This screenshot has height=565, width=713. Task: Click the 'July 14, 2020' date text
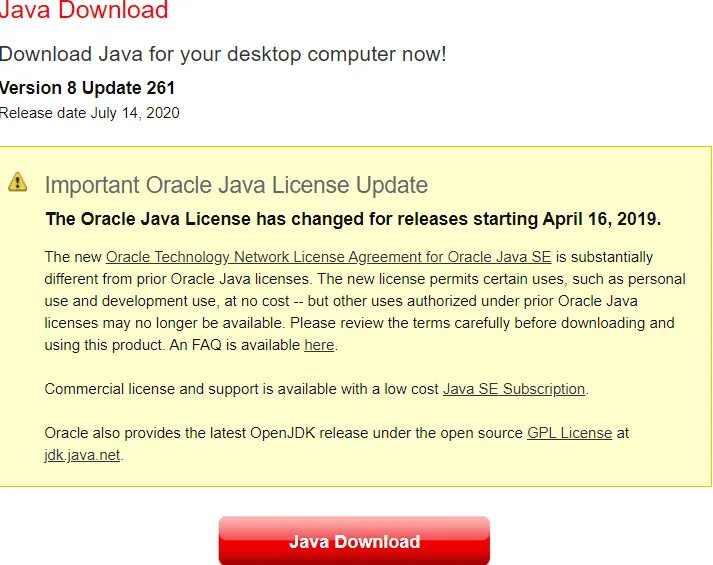[135, 113]
